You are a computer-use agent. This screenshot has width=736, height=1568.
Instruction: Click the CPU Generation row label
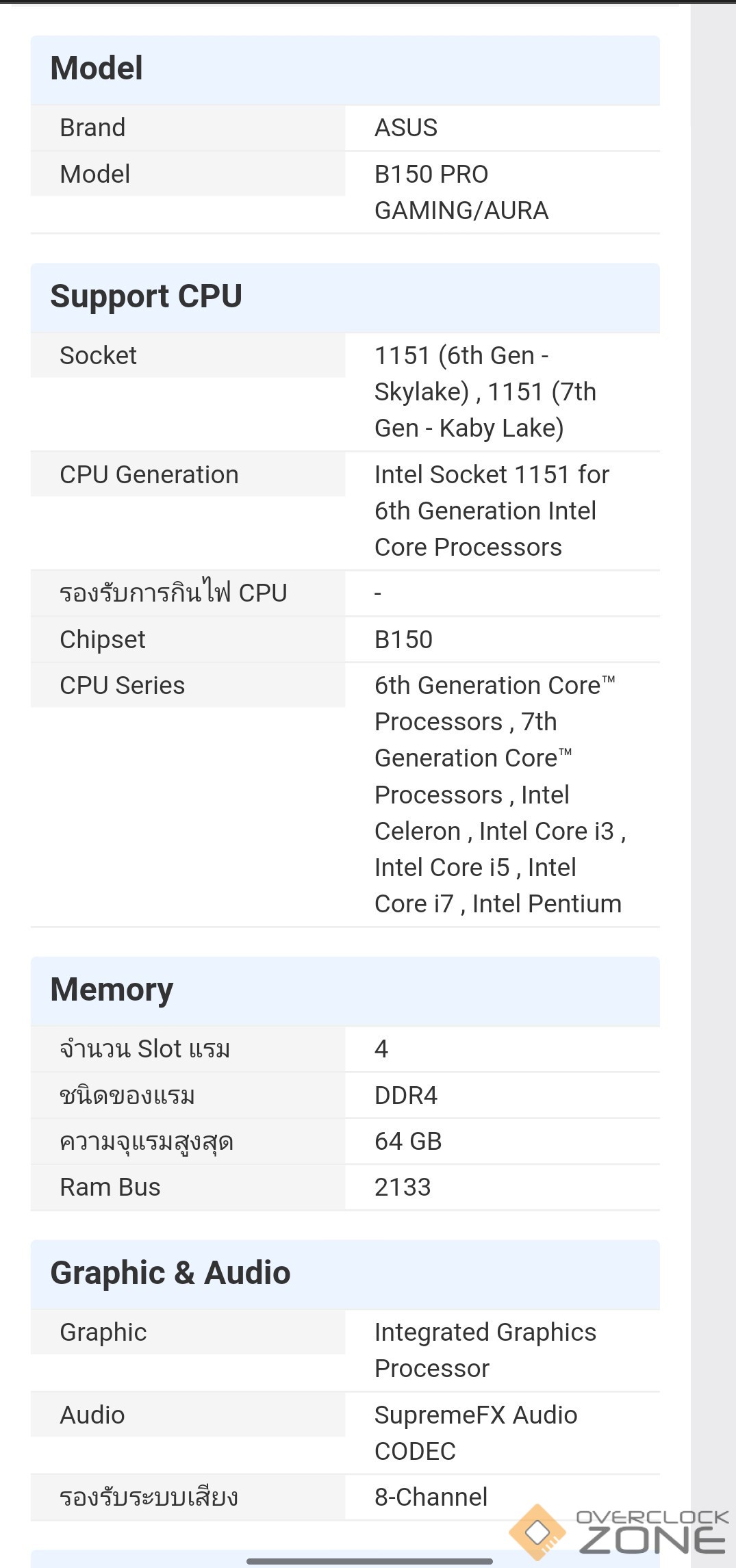pos(149,475)
